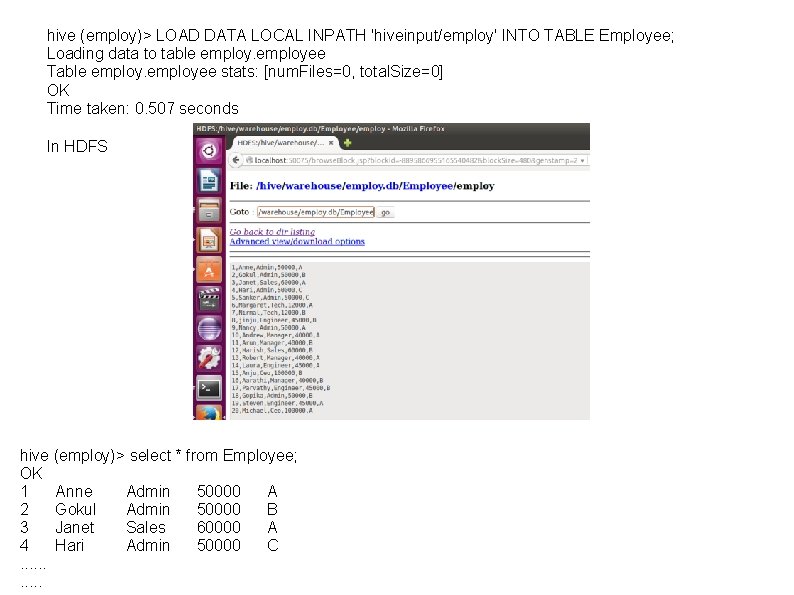Click 'Hari' in query result
This screenshot has width=794, height=595.
(69, 545)
